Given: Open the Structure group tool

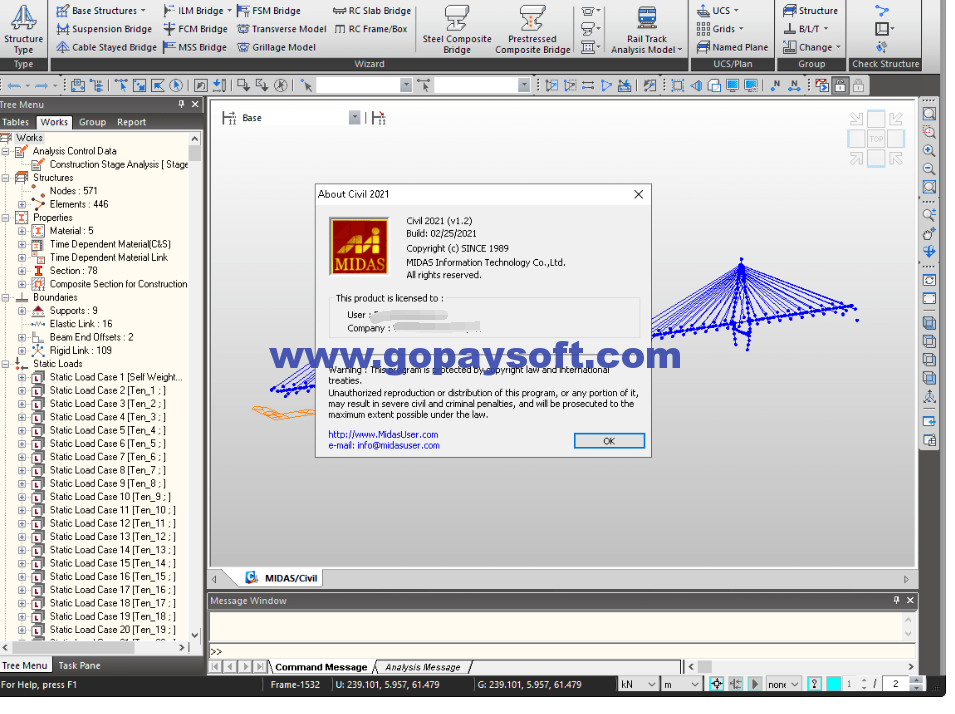Looking at the screenshot, I should [x=810, y=10].
